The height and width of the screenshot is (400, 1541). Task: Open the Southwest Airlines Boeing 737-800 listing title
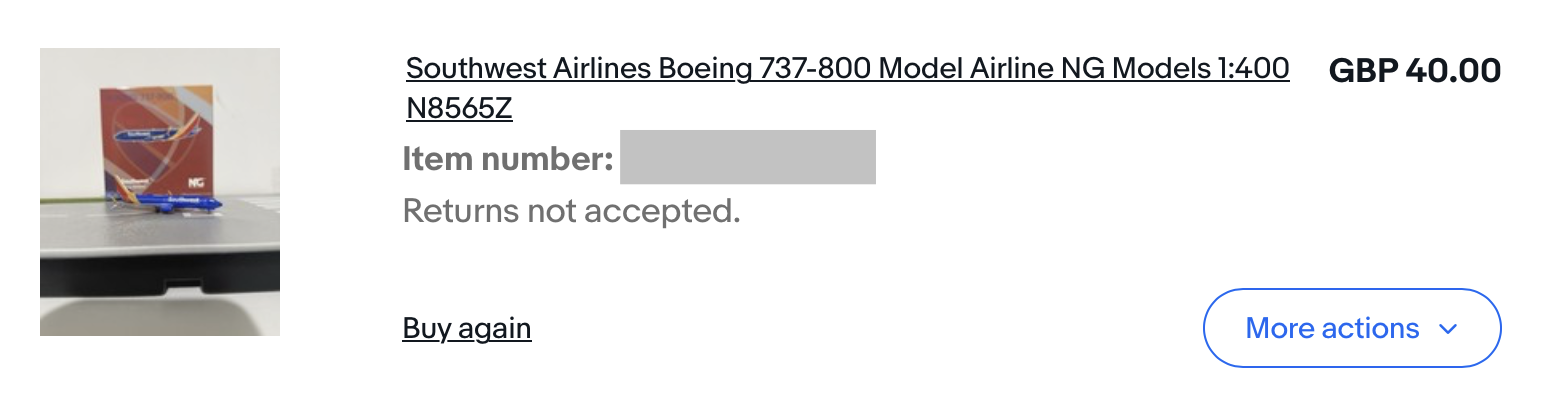pos(847,69)
